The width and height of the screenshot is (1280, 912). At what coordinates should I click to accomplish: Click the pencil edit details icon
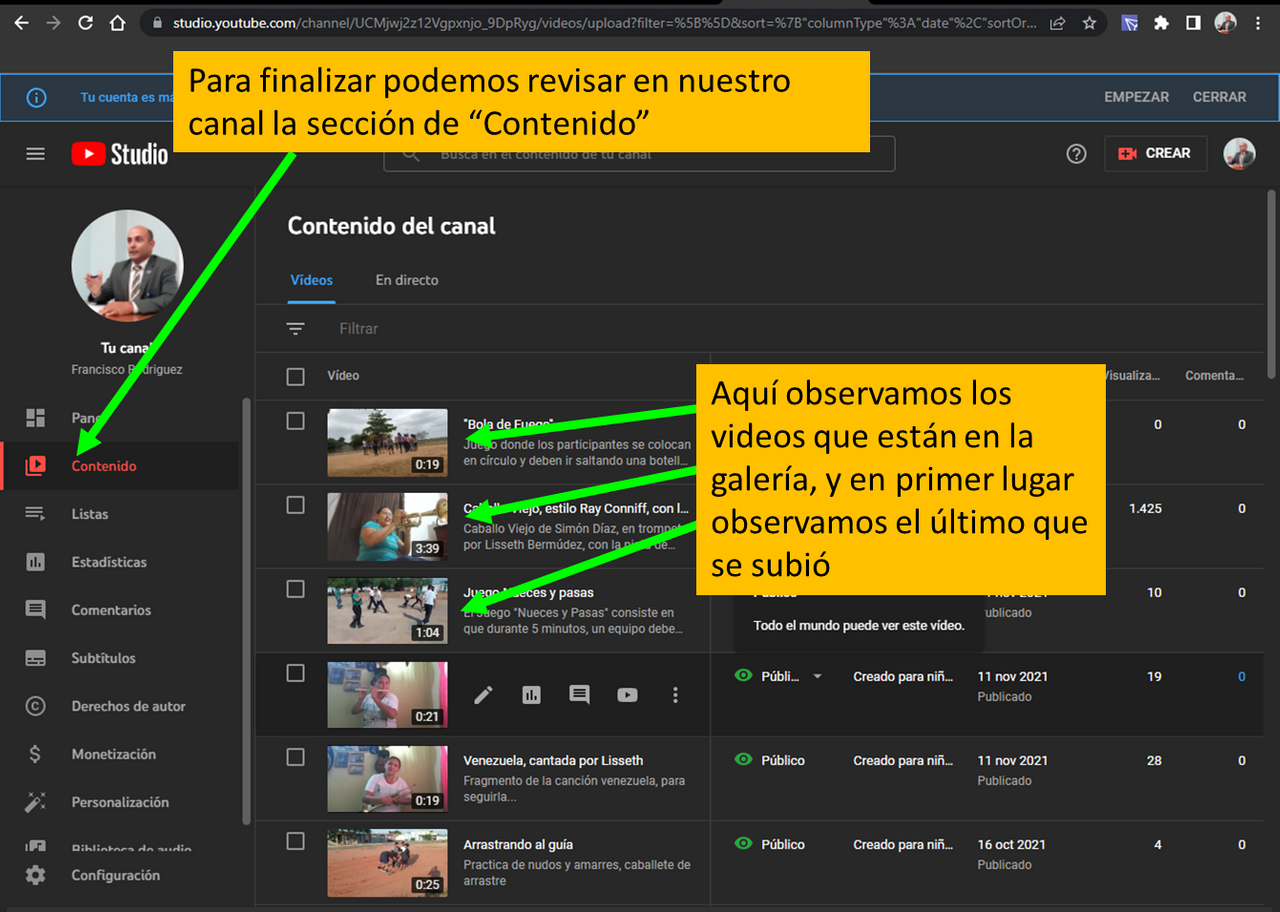click(x=483, y=694)
